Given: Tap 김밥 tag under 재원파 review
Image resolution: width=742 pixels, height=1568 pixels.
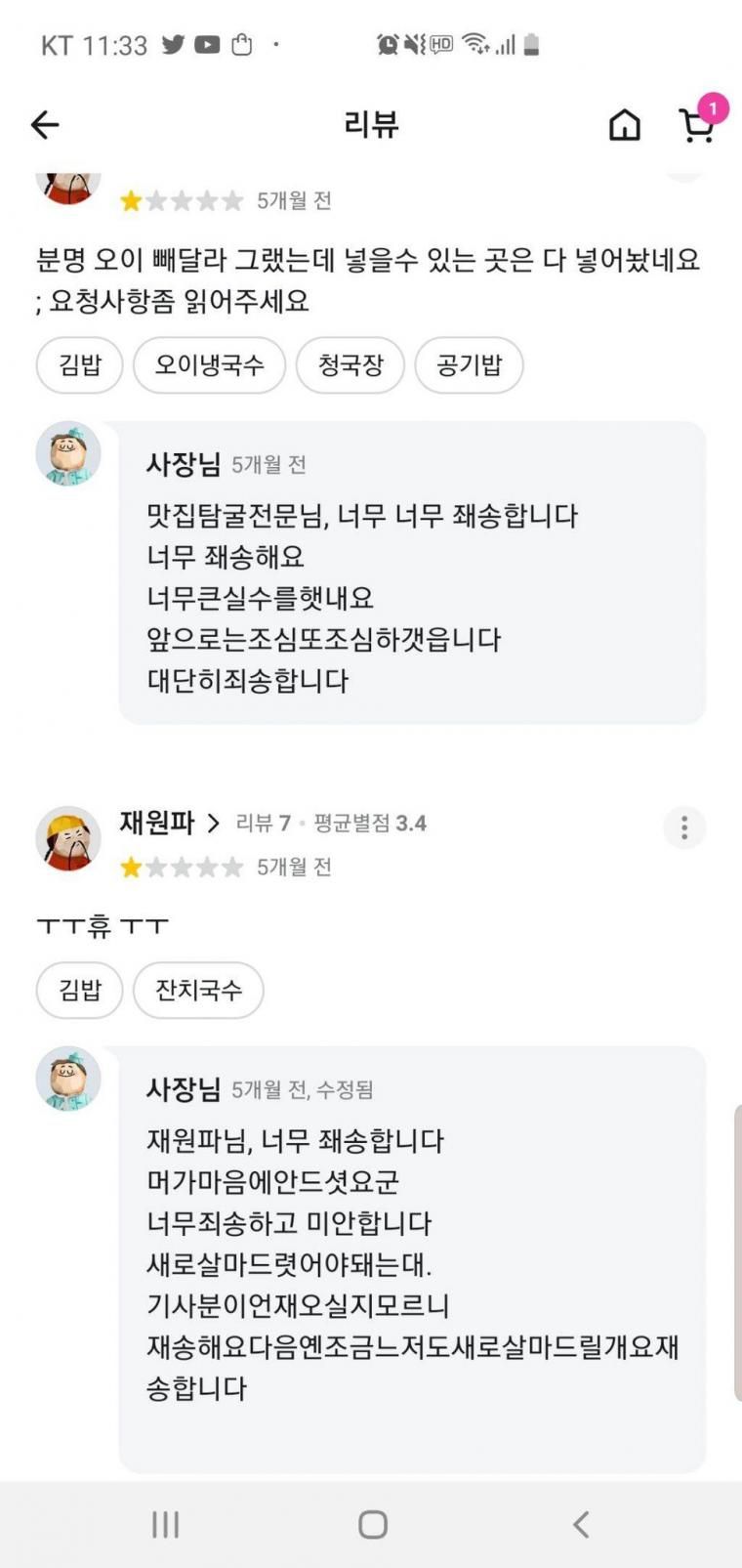Looking at the screenshot, I should [80, 991].
